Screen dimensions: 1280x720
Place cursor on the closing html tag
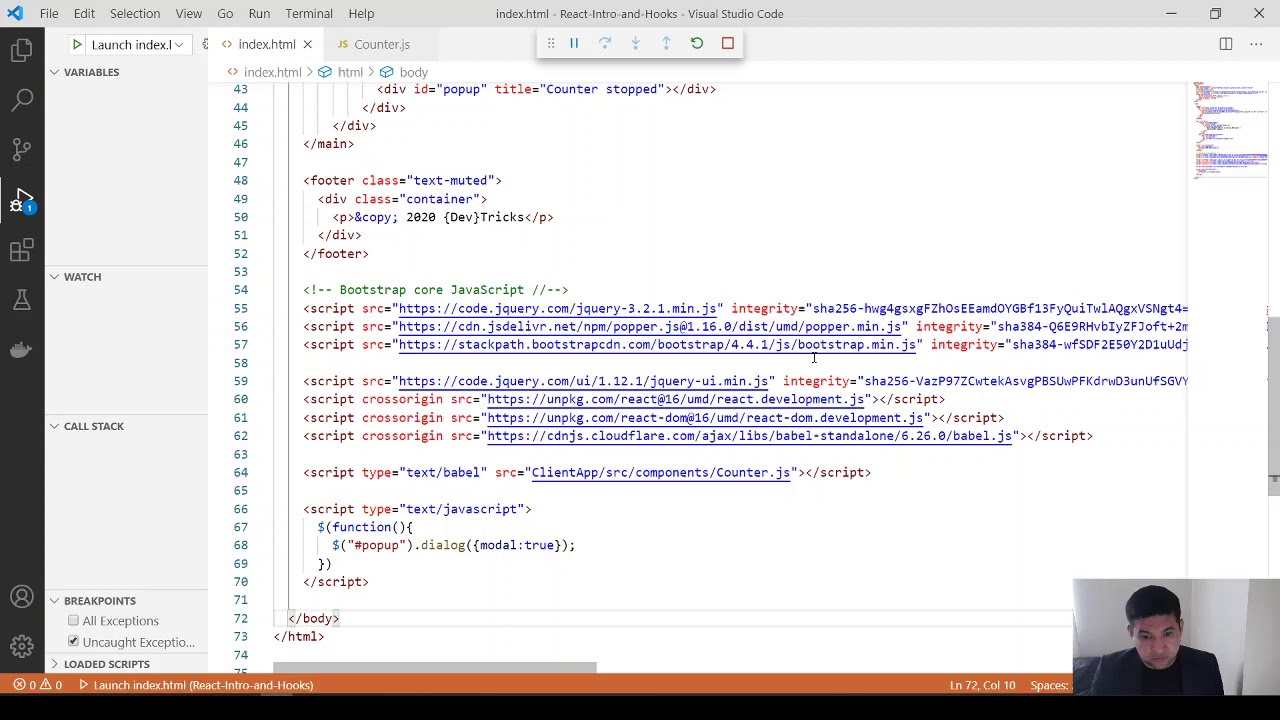[299, 636]
